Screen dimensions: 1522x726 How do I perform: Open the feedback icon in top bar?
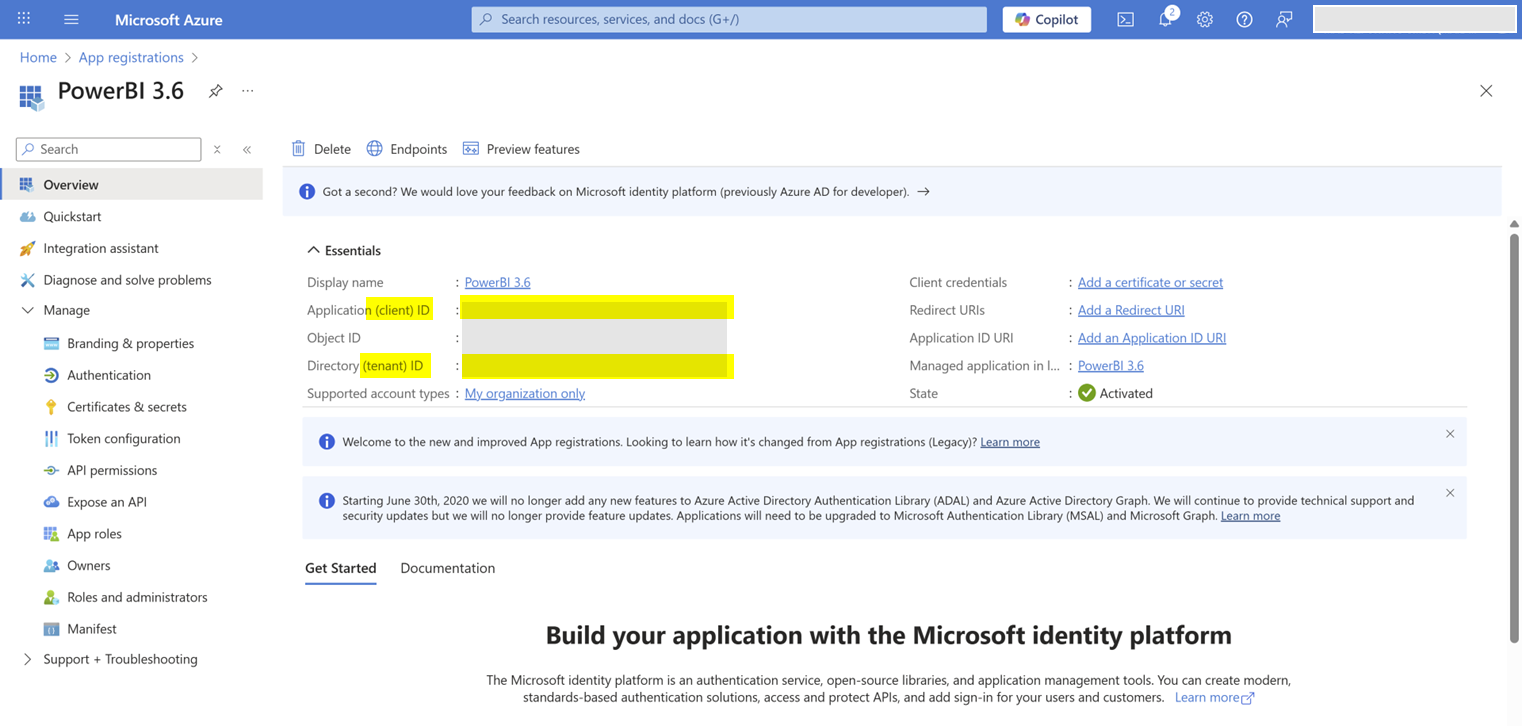point(1284,19)
